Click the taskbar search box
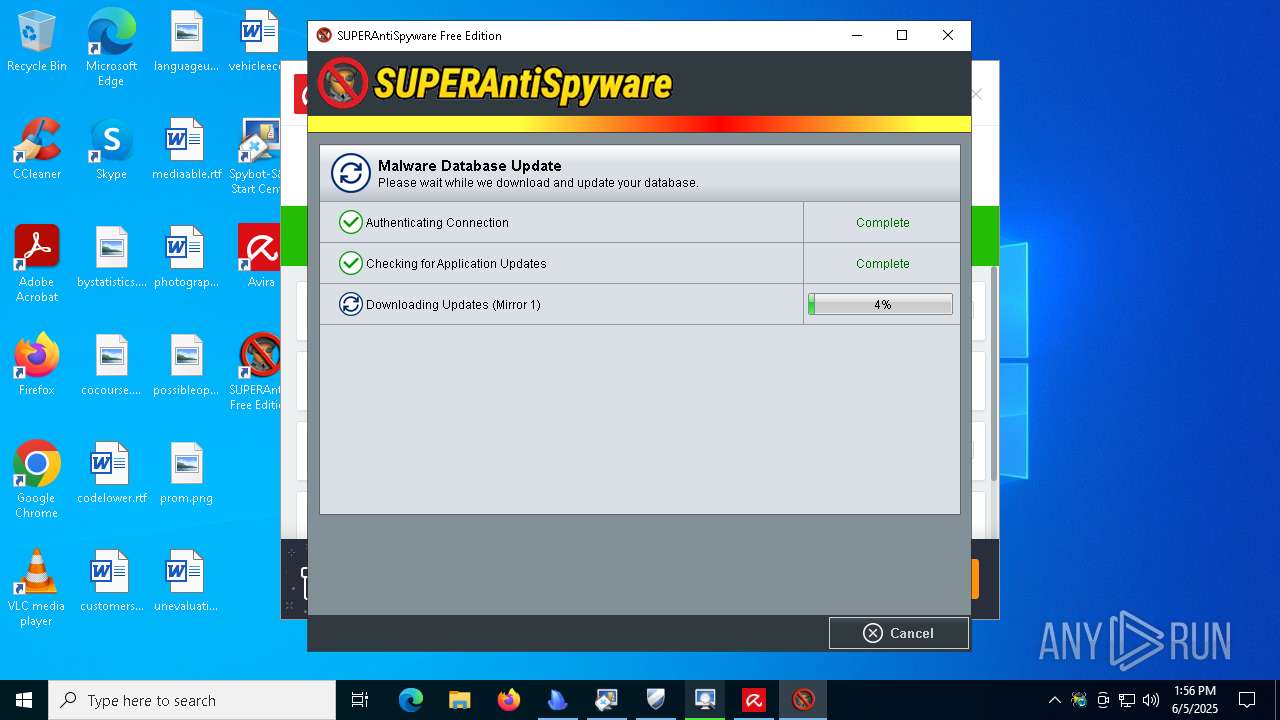Viewport: 1280px width, 720px height. 192,700
